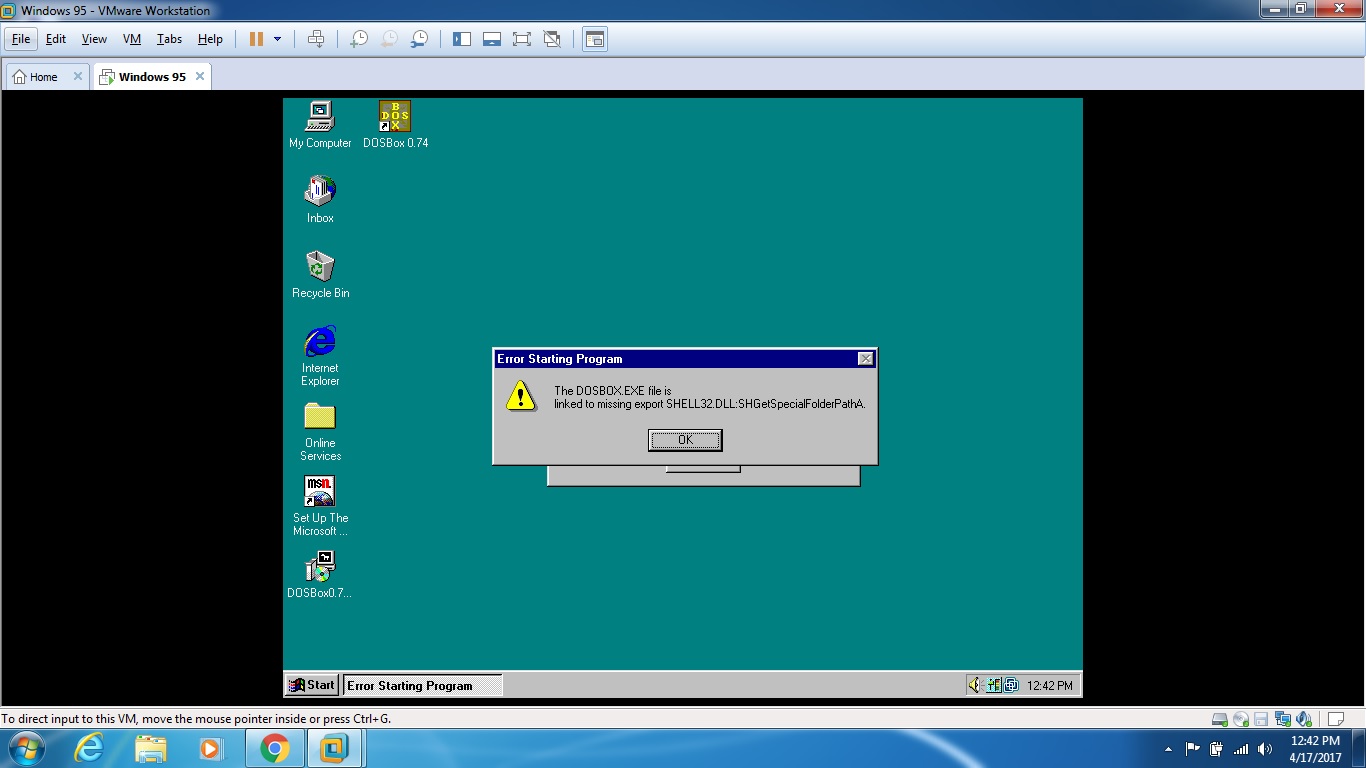This screenshot has width=1366, height=768.
Task: Open the Windows 7 volume control
Action: pos(1265,749)
